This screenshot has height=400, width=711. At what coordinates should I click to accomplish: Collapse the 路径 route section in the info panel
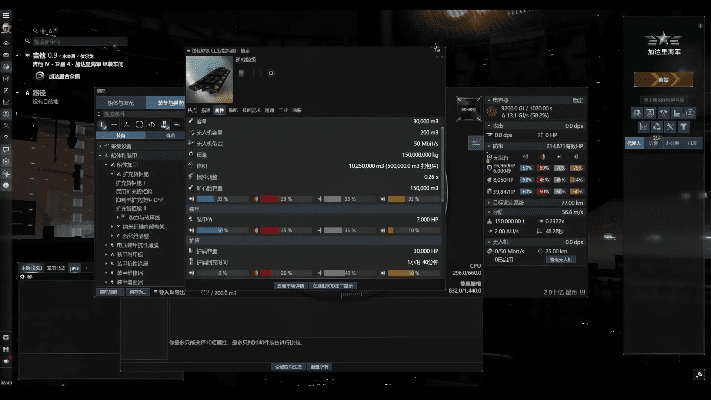tap(27, 92)
